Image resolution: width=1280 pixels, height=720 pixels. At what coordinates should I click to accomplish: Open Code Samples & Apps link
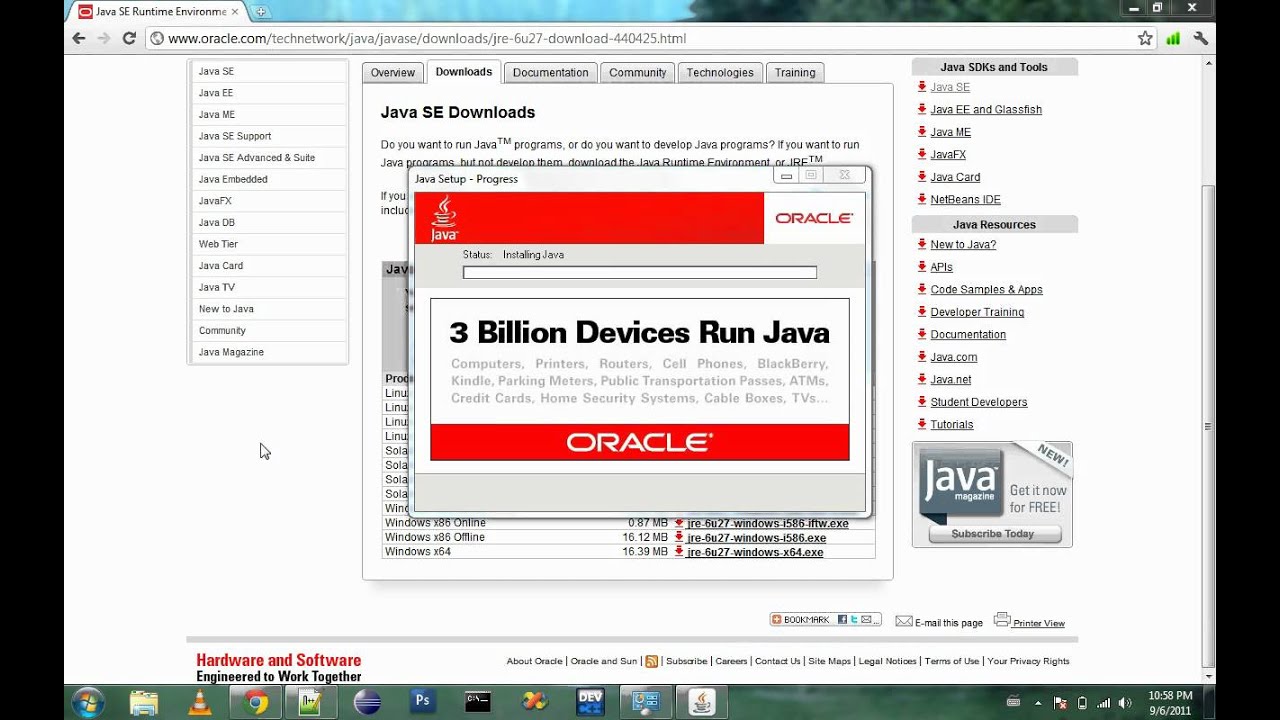coord(986,290)
